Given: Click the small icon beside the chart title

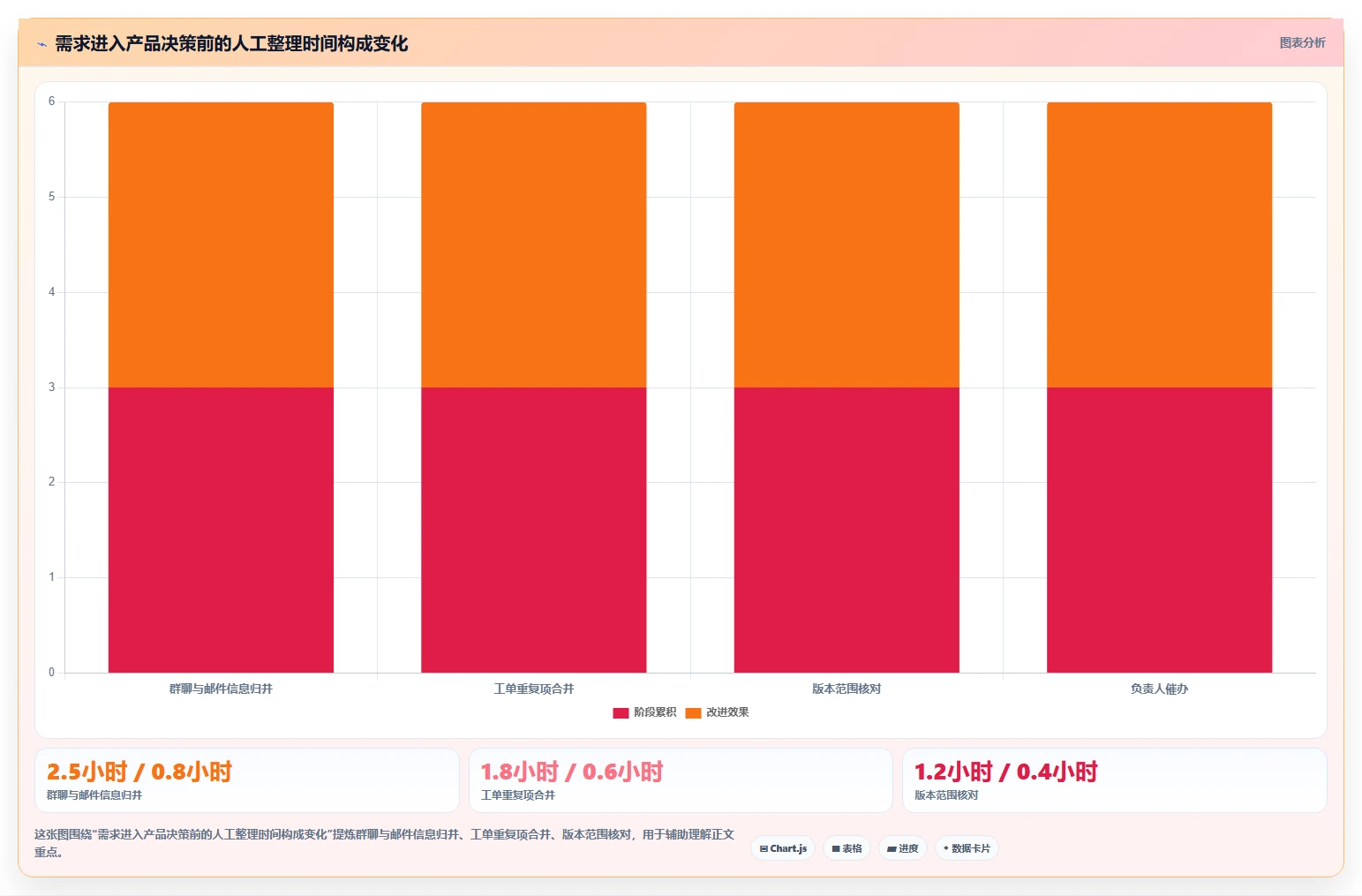Looking at the screenshot, I should [x=41, y=44].
